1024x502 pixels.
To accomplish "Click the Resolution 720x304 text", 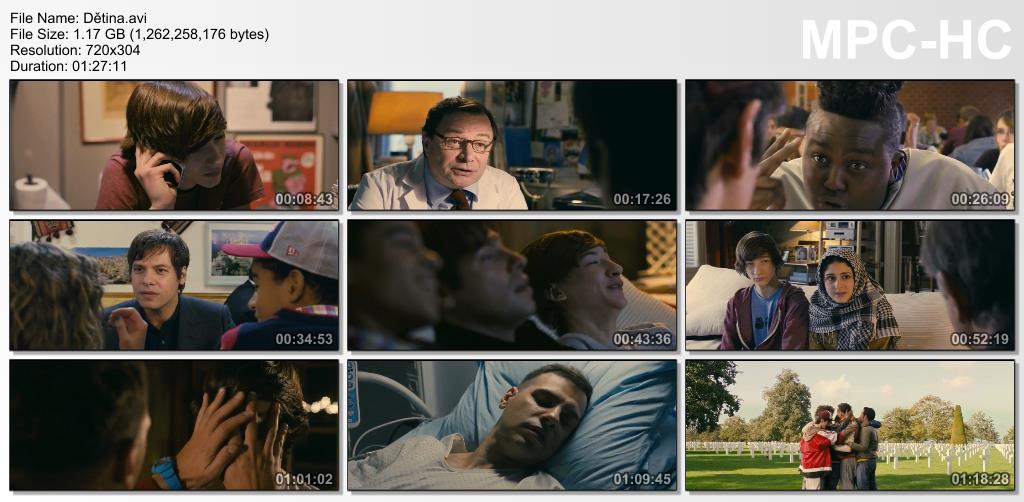I will click(x=75, y=50).
